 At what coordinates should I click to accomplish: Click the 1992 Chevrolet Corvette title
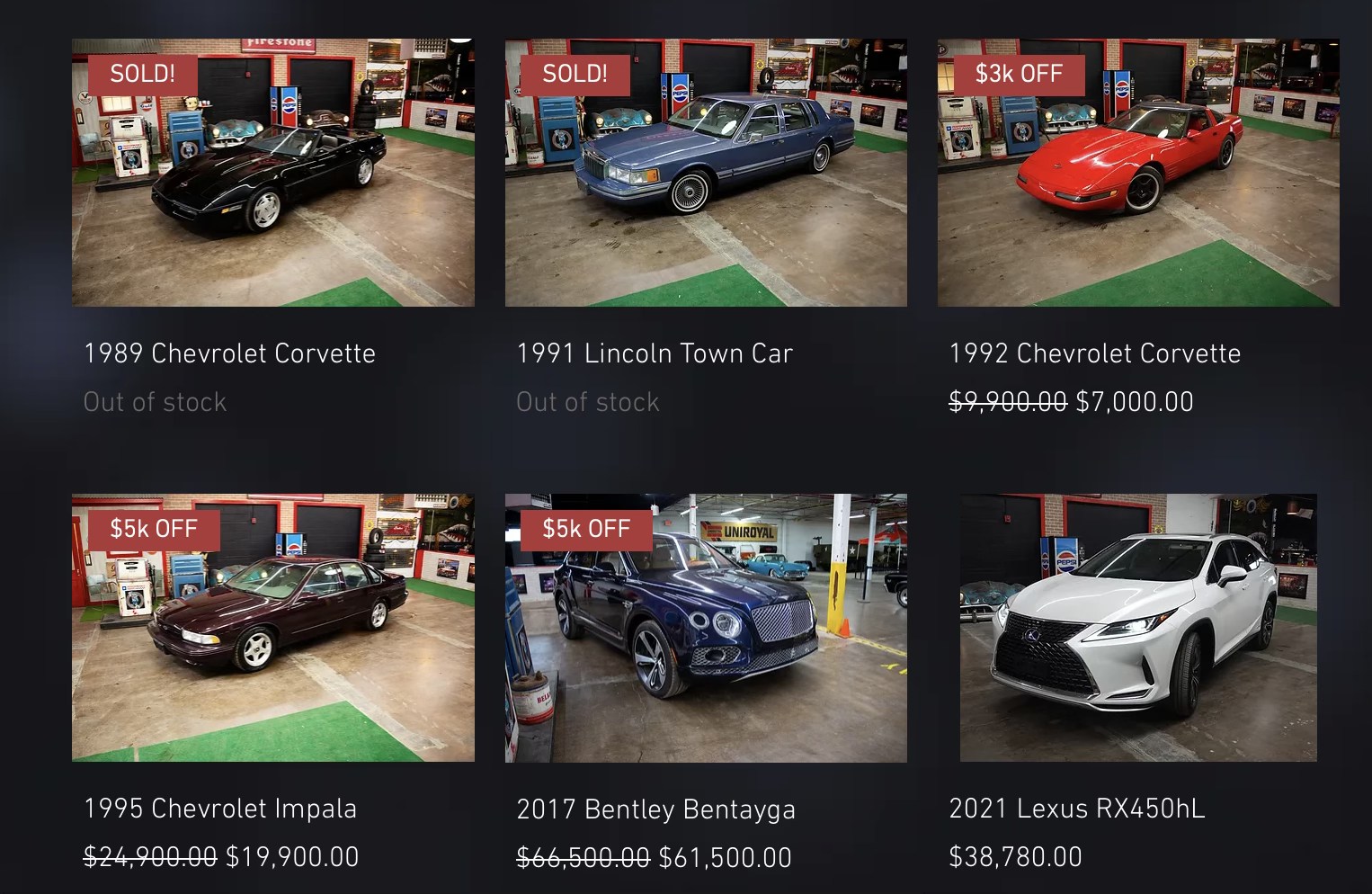[1095, 353]
